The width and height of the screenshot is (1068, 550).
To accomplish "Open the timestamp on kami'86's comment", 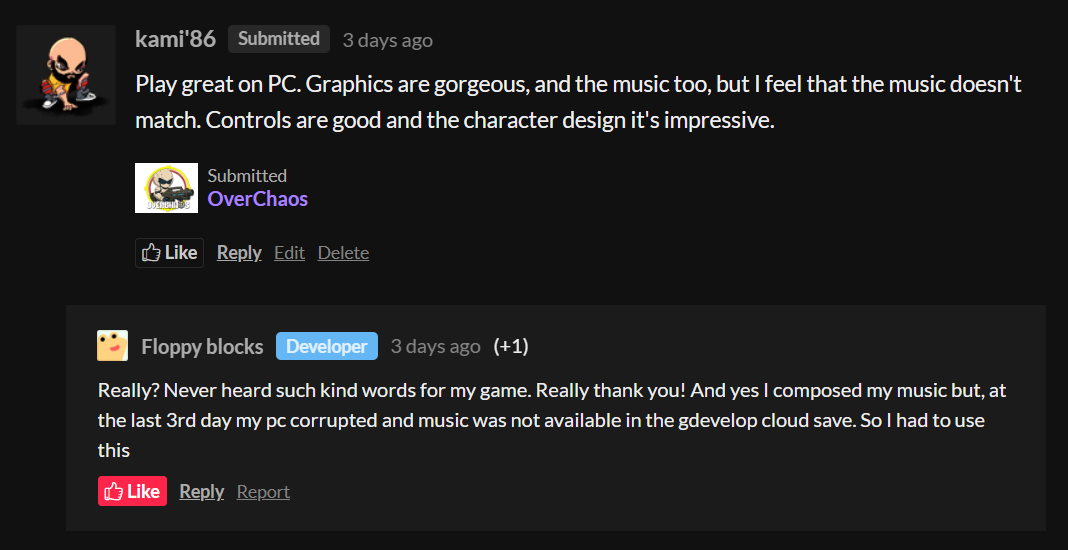I will (387, 40).
